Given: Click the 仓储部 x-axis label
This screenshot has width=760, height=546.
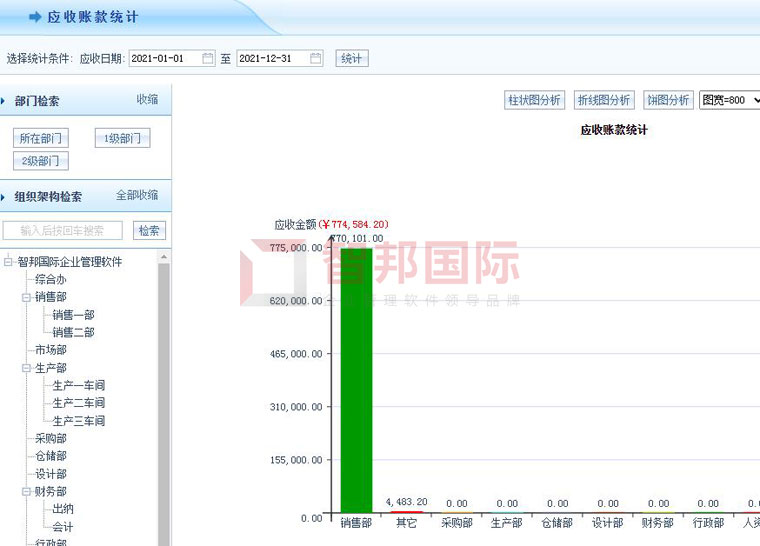Looking at the screenshot, I should click(557, 523).
